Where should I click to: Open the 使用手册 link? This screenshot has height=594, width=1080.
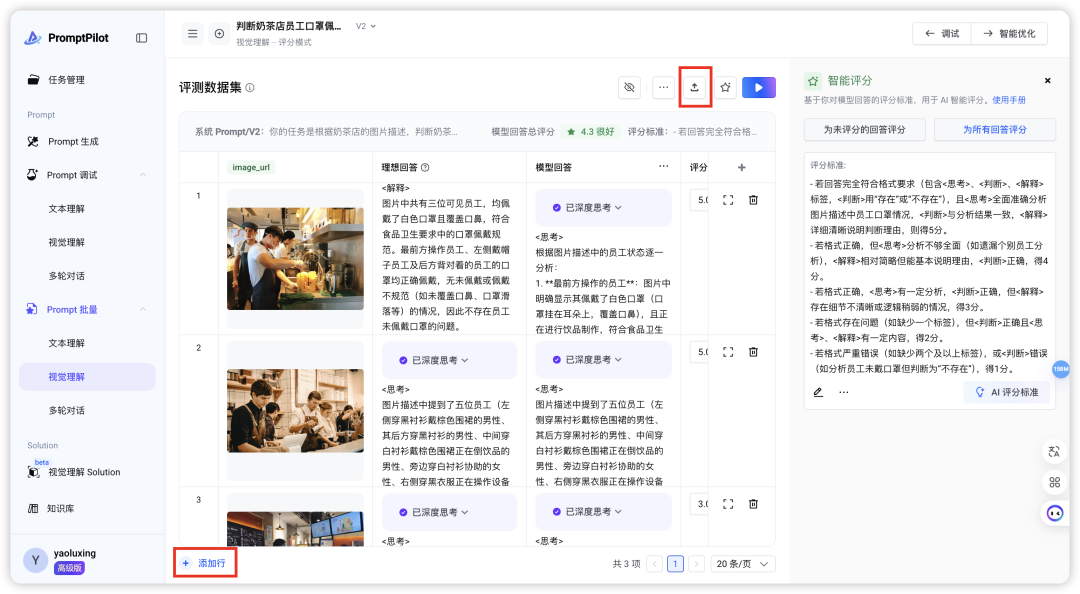[x=1008, y=100]
